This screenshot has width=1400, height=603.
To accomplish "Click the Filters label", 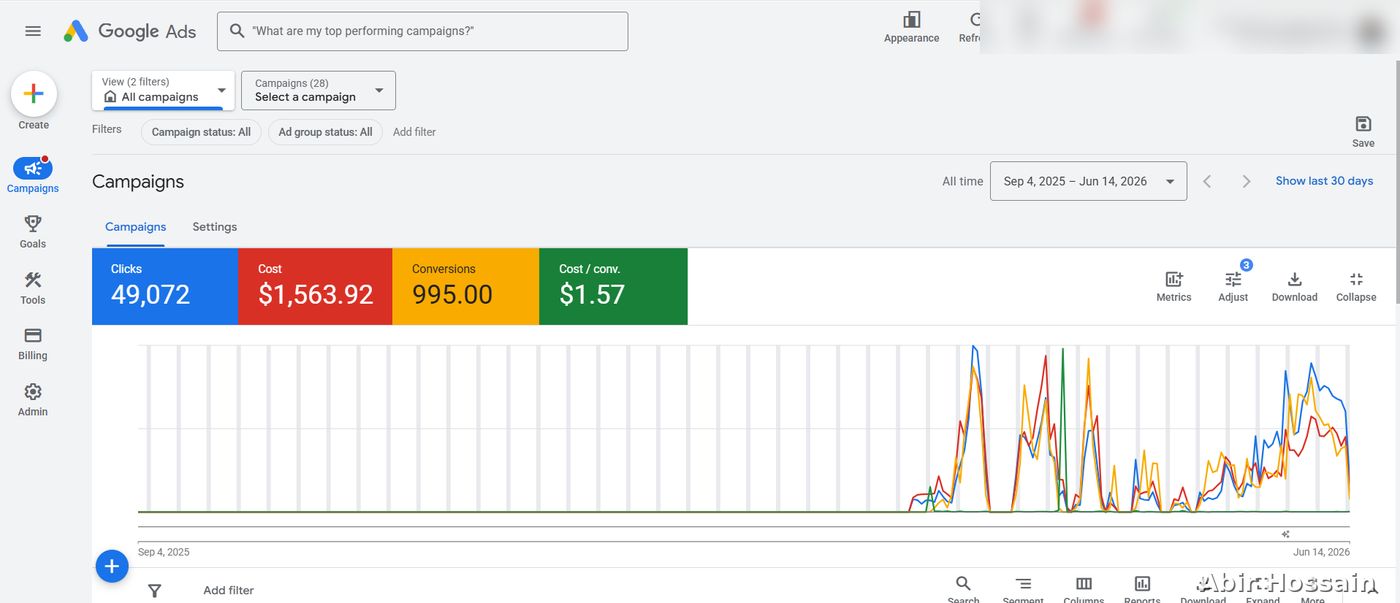I will pos(107,129).
